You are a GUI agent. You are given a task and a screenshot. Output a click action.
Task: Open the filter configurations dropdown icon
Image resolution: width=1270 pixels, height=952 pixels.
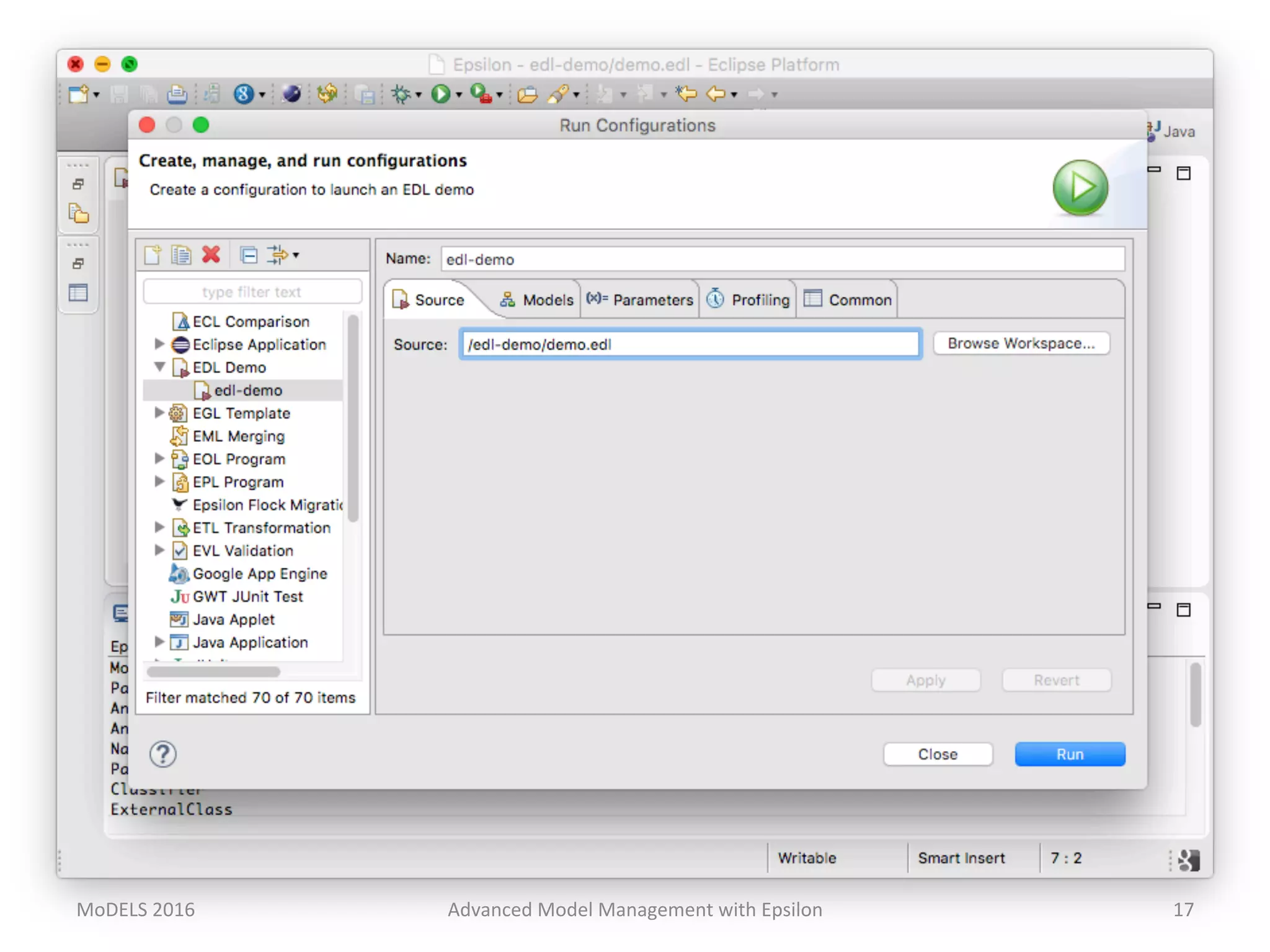pos(282,255)
